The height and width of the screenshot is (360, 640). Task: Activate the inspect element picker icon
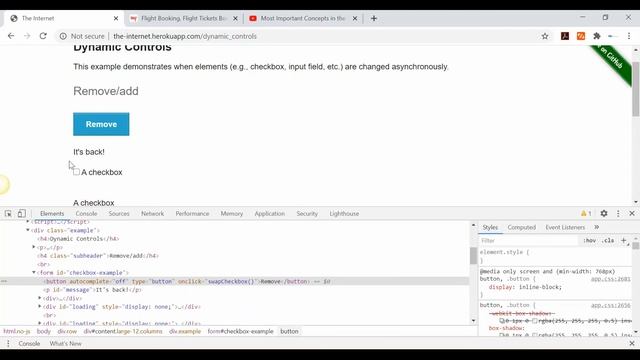click(x=8, y=213)
